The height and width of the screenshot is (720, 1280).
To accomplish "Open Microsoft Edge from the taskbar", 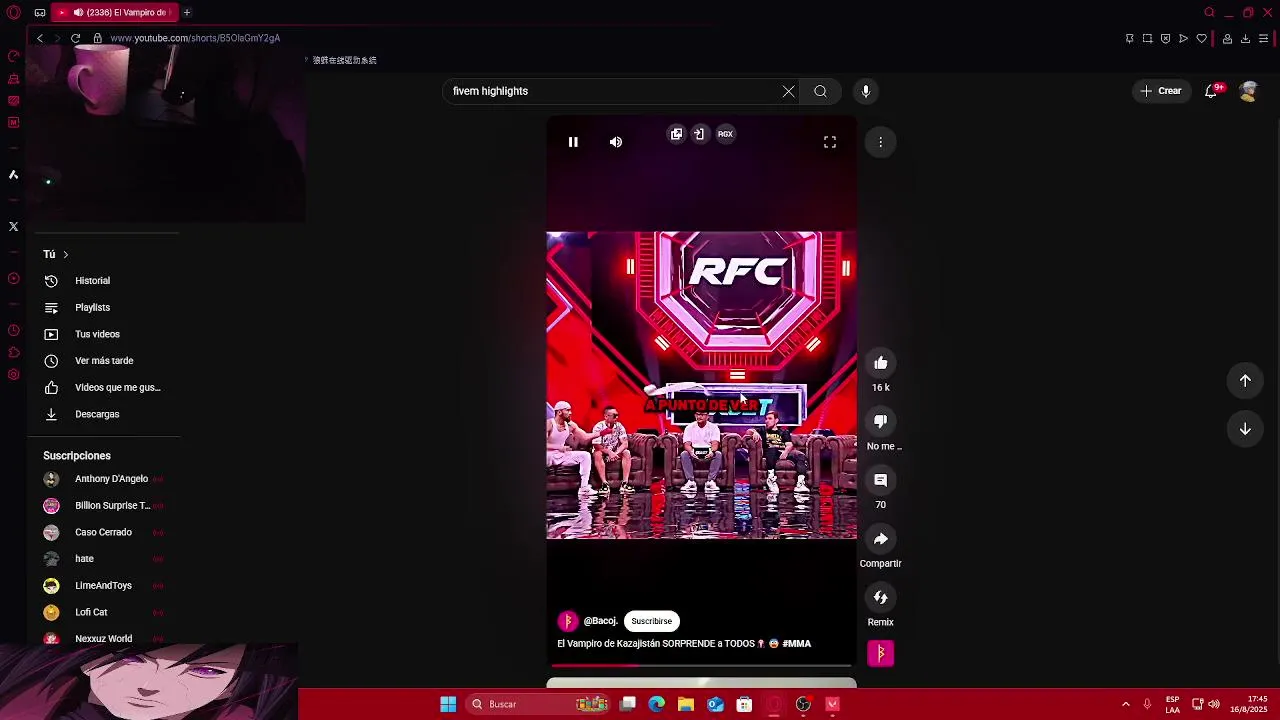I will click(x=657, y=704).
